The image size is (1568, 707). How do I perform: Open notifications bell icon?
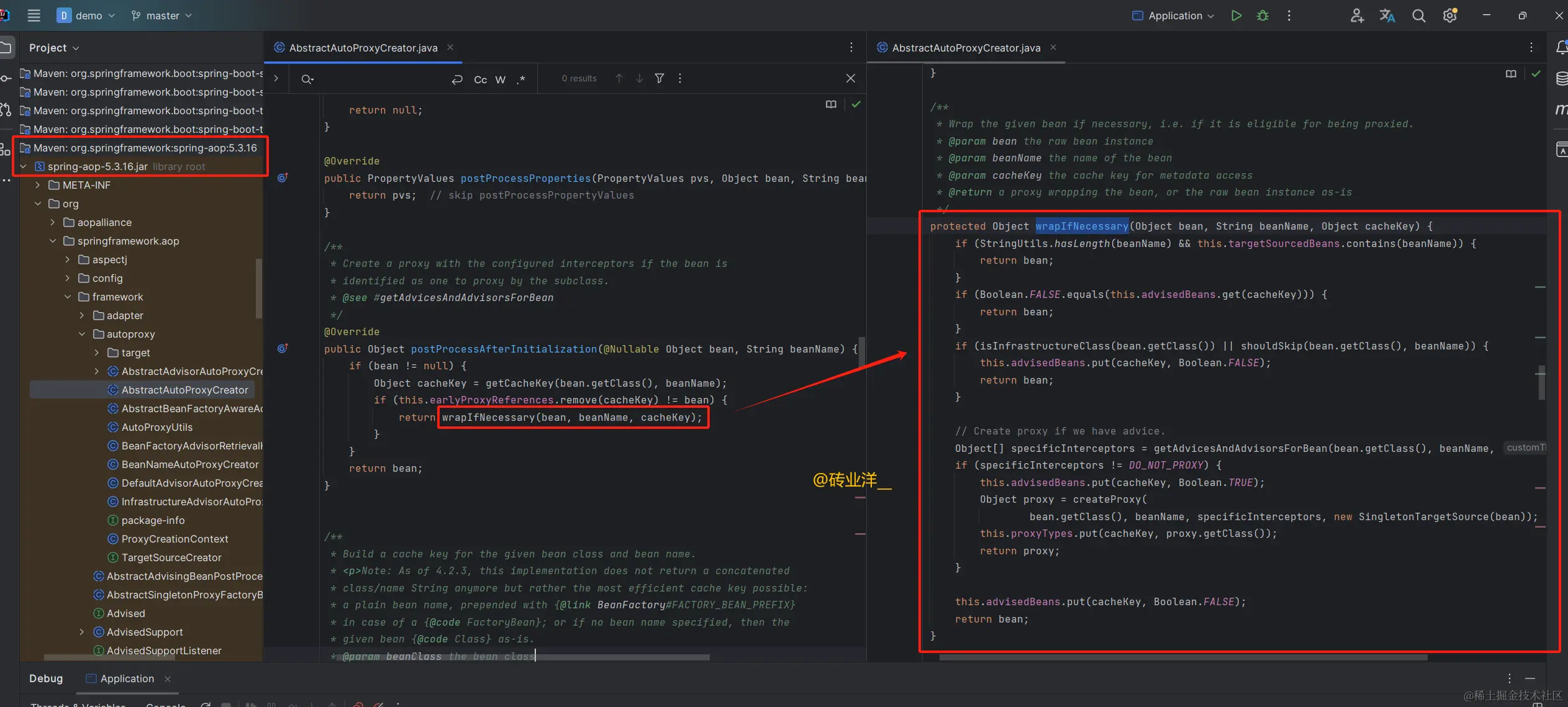1561,48
